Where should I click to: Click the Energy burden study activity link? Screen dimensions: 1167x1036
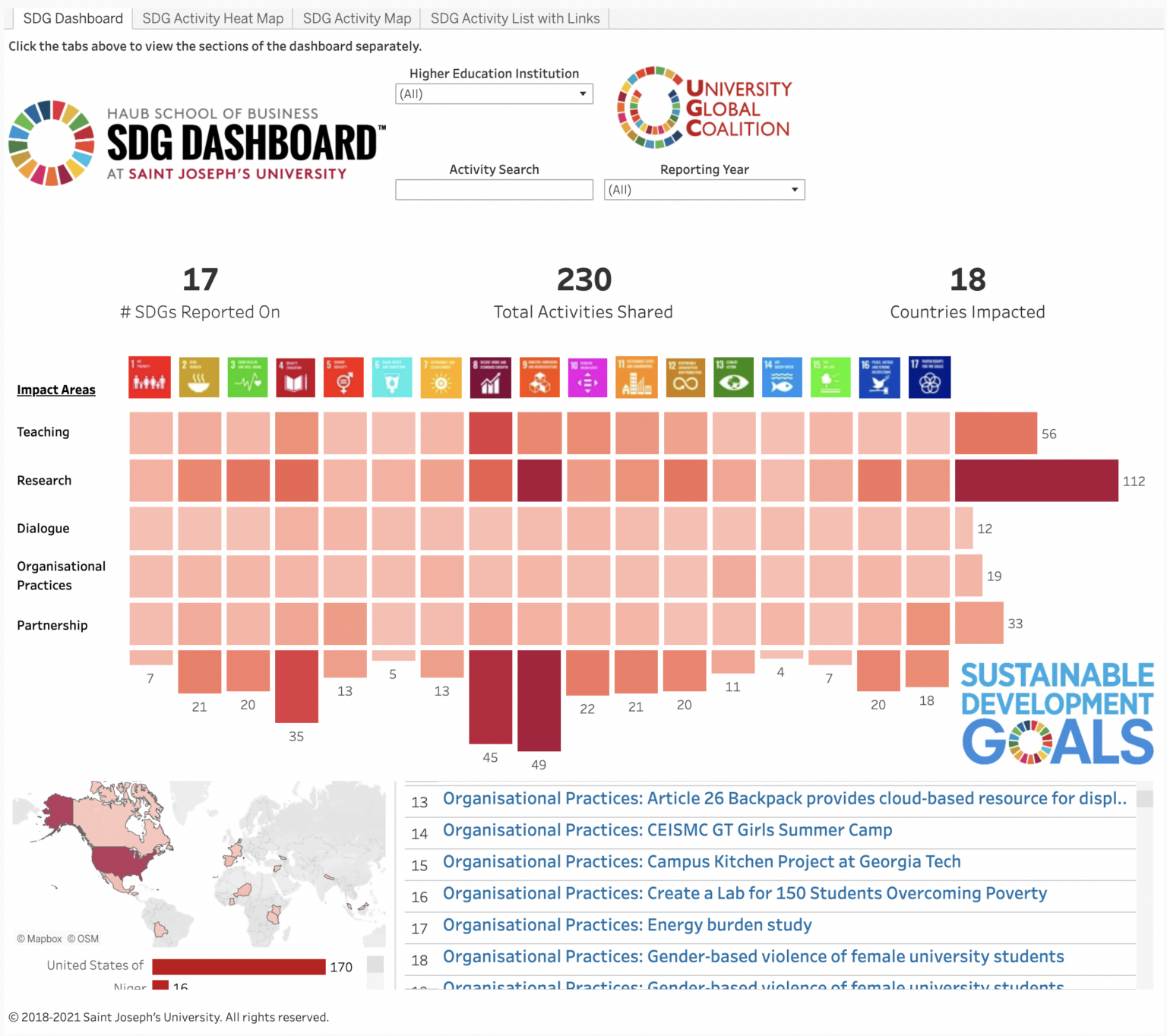(627, 925)
